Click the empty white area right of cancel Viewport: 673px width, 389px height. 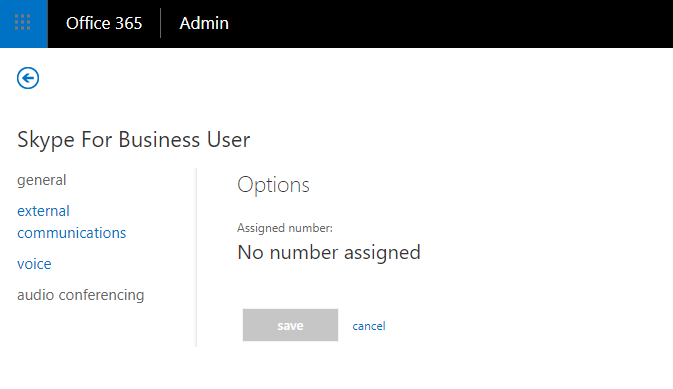[528, 325]
